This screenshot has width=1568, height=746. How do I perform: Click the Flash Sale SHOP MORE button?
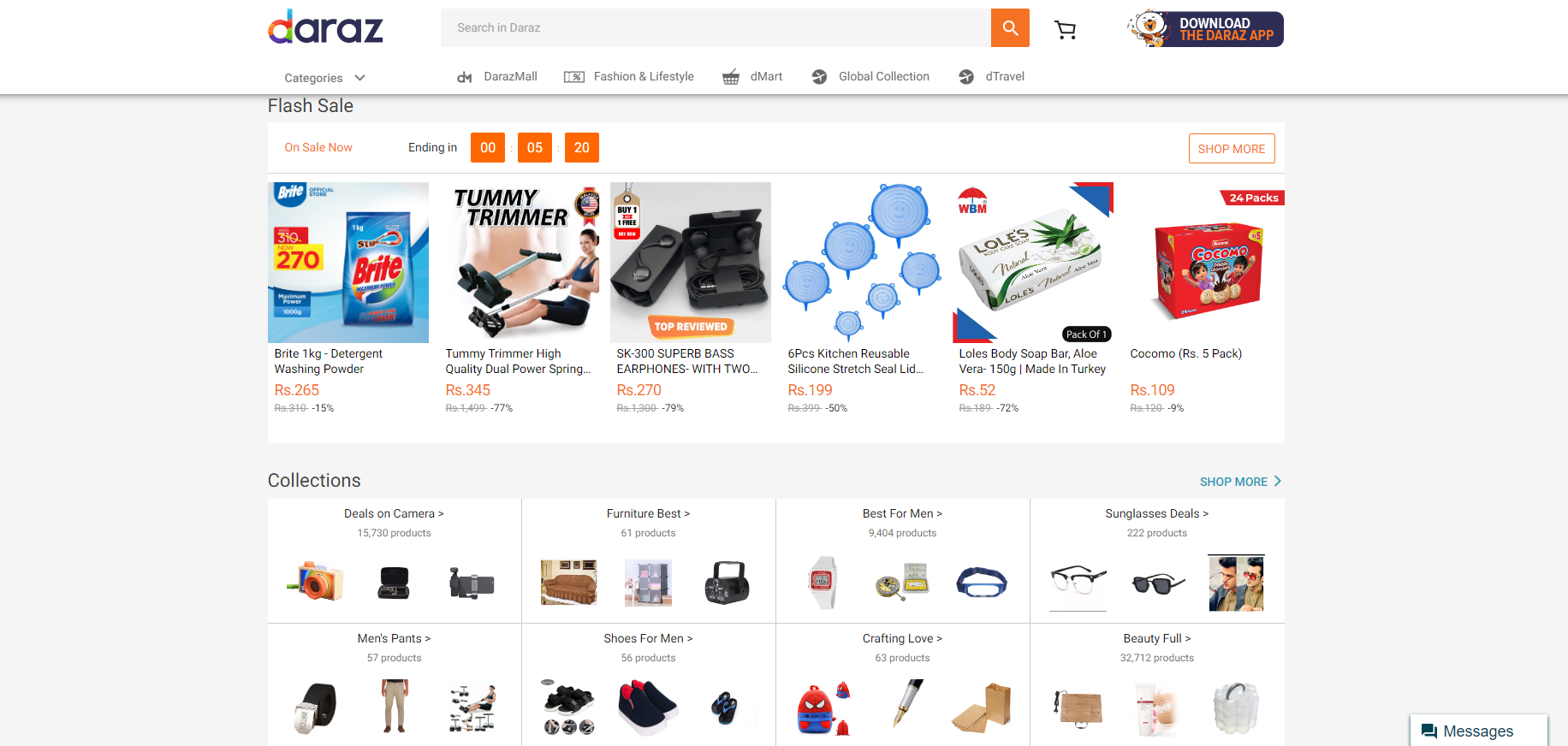(1232, 149)
